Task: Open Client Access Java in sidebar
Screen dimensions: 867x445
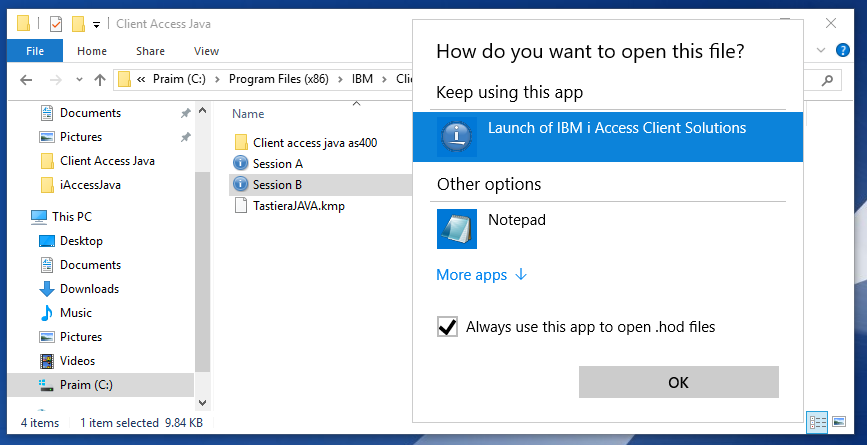Action: 107,161
